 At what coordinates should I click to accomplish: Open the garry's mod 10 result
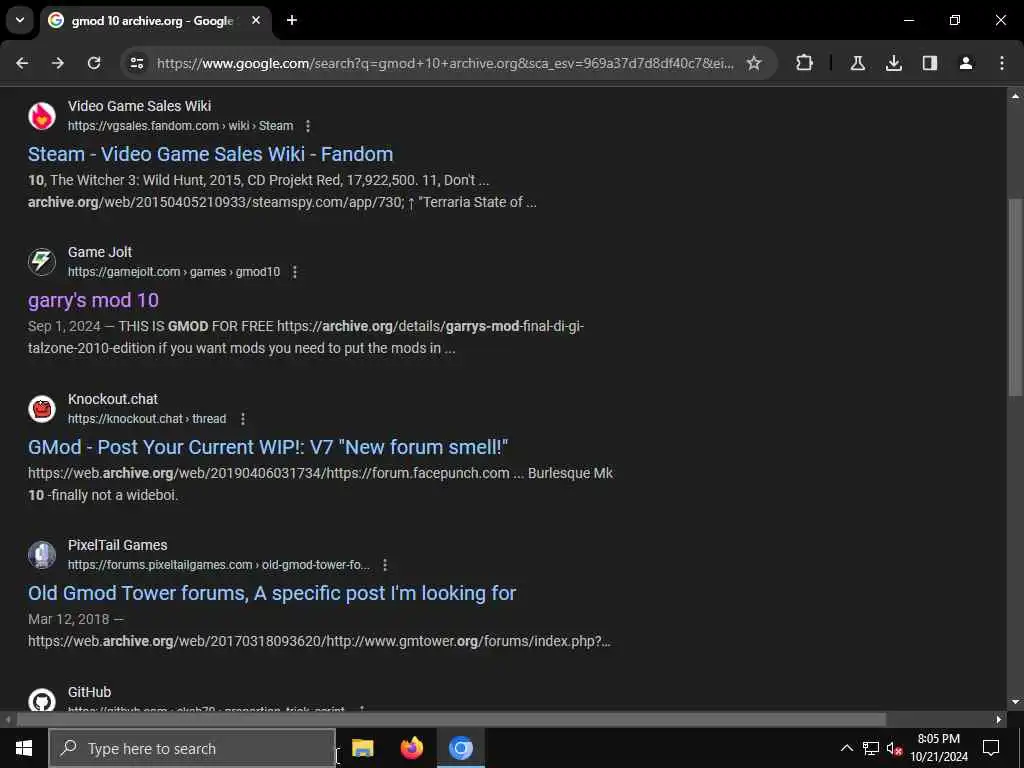[93, 300]
